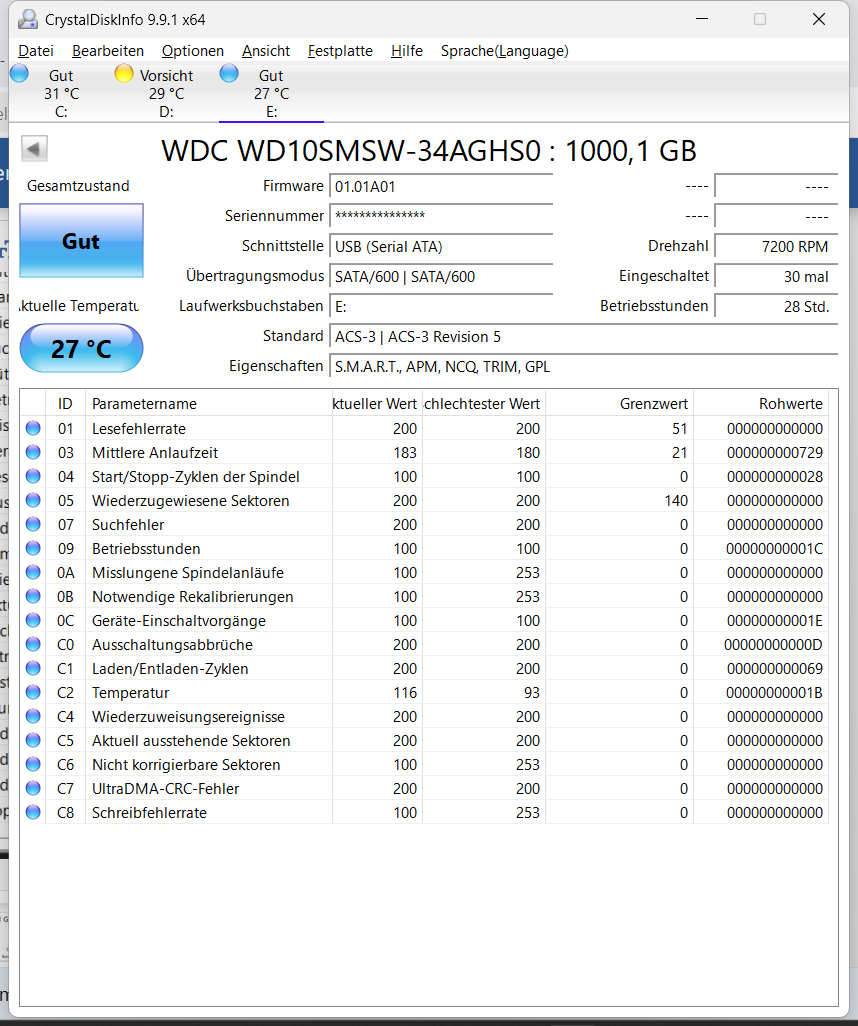Click the Übertragungsmodus field SATA/600
The width and height of the screenshot is (858, 1026).
pyautogui.click(x=441, y=276)
